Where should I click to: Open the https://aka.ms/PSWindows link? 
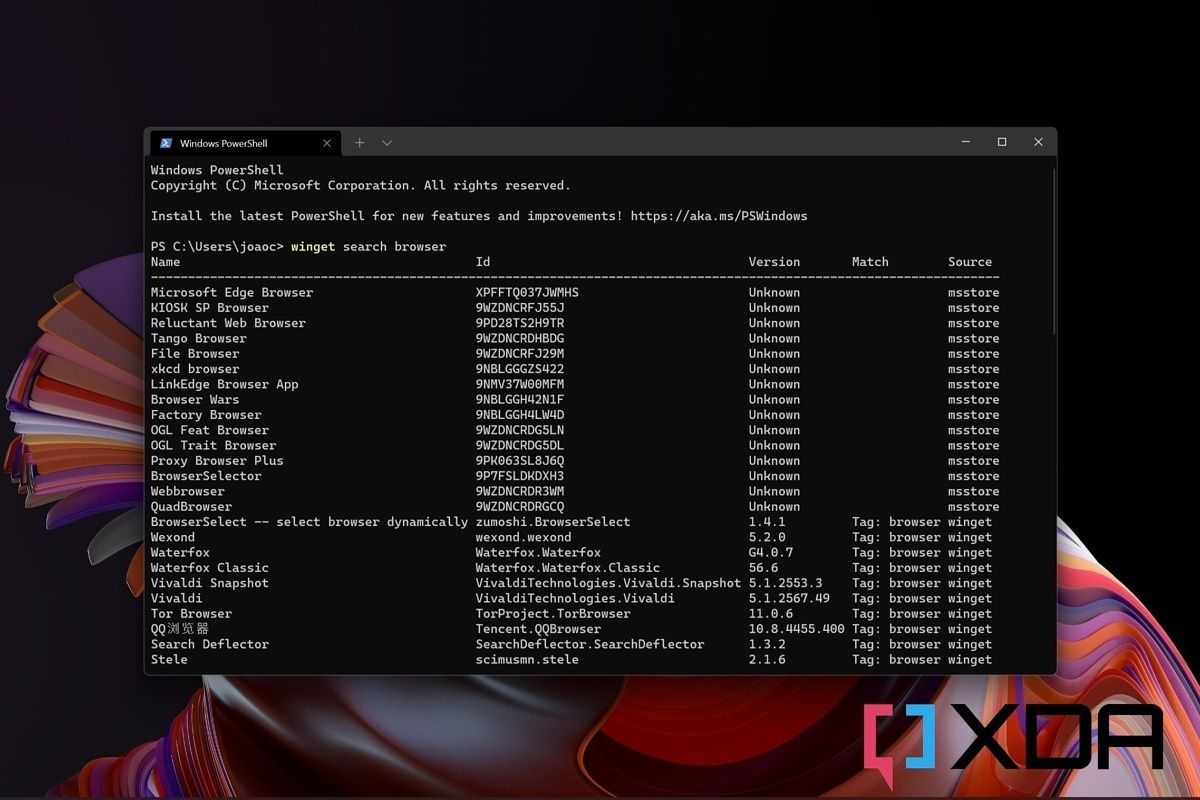[719, 216]
